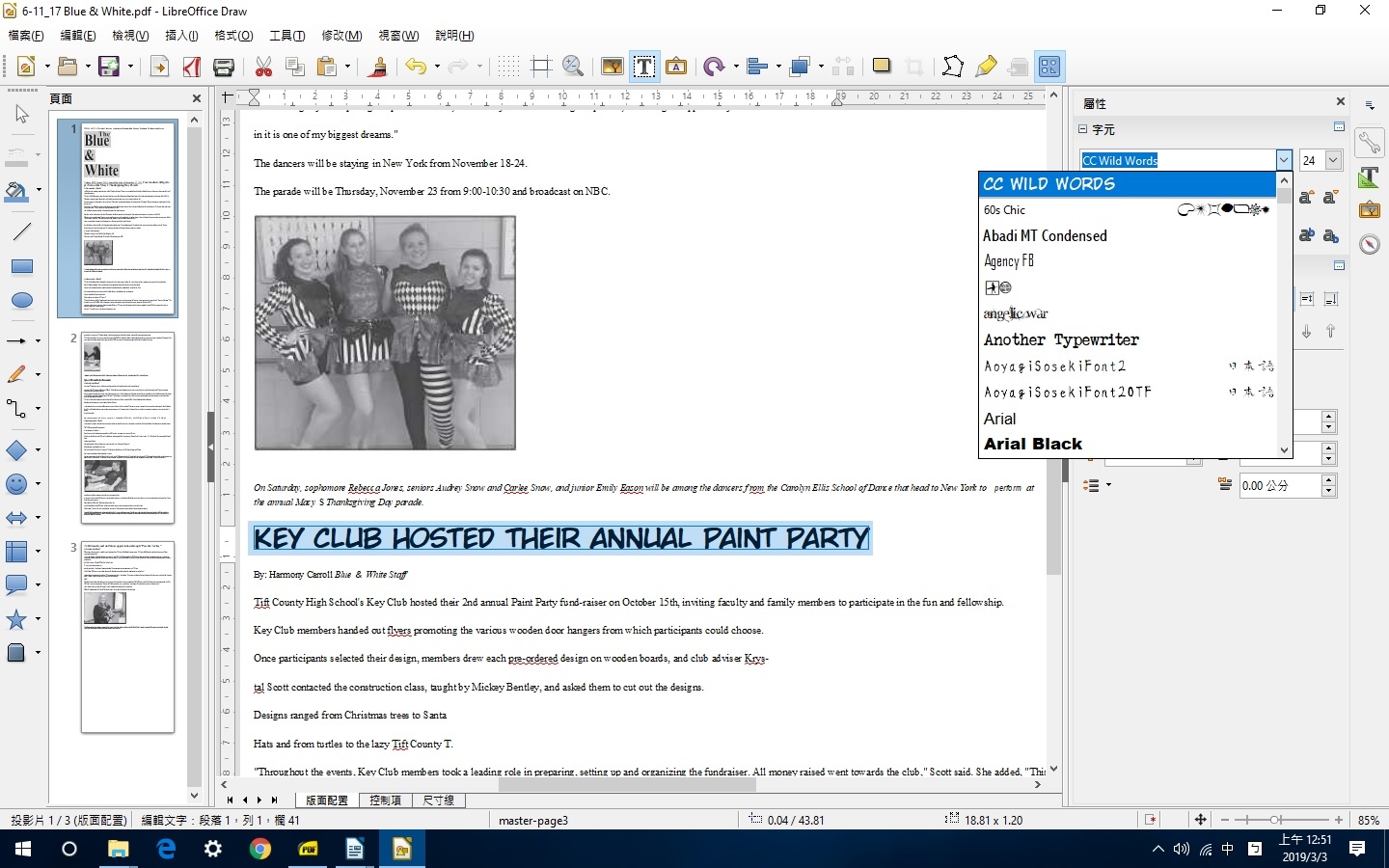
Task: Select the Basic Shapes diamond tool
Action: coord(16,449)
